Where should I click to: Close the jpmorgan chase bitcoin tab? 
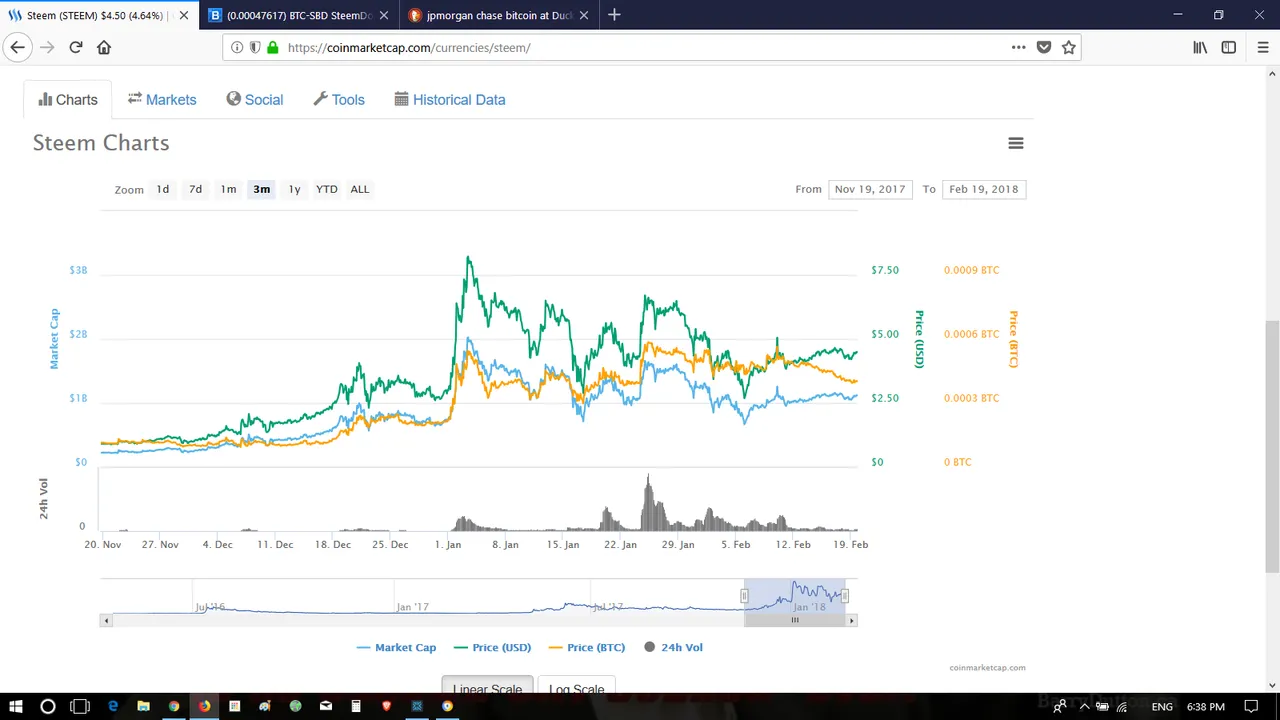coord(584,15)
